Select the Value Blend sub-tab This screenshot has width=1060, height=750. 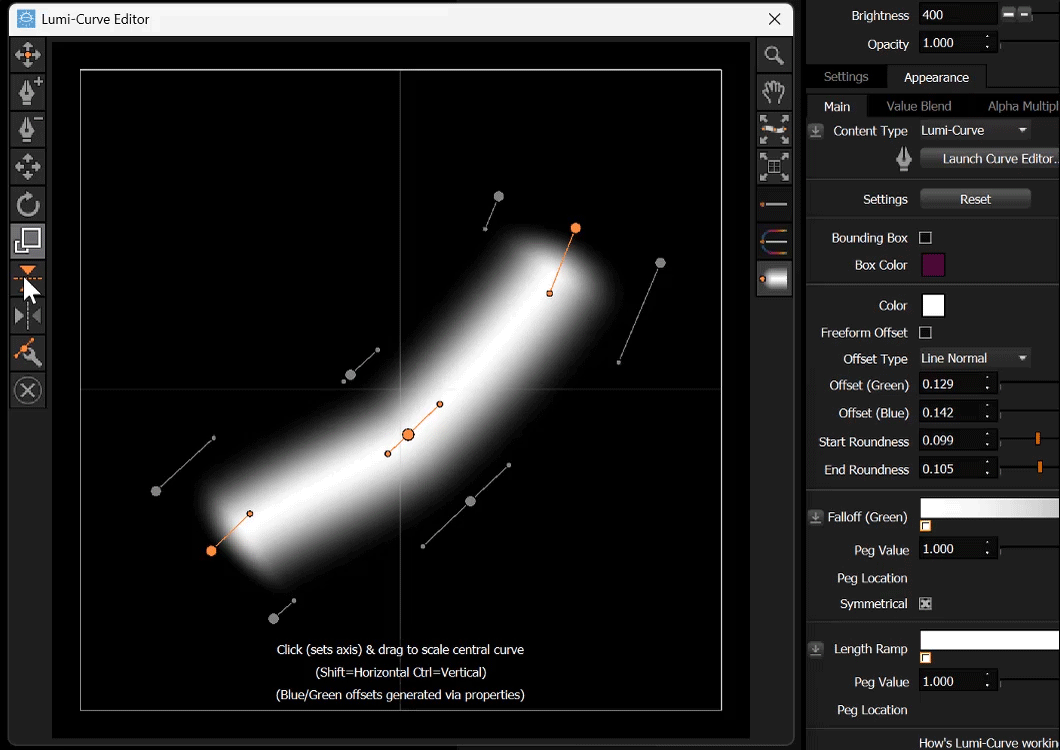click(x=919, y=106)
